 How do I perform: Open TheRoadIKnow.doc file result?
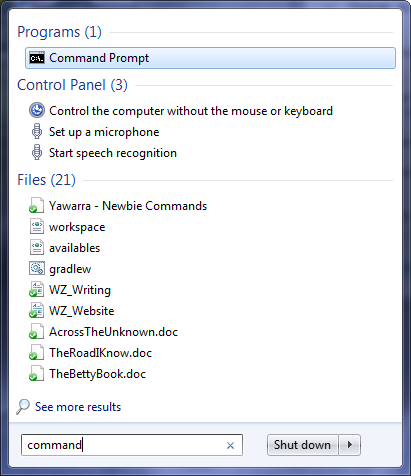click(x=101, y=353)
